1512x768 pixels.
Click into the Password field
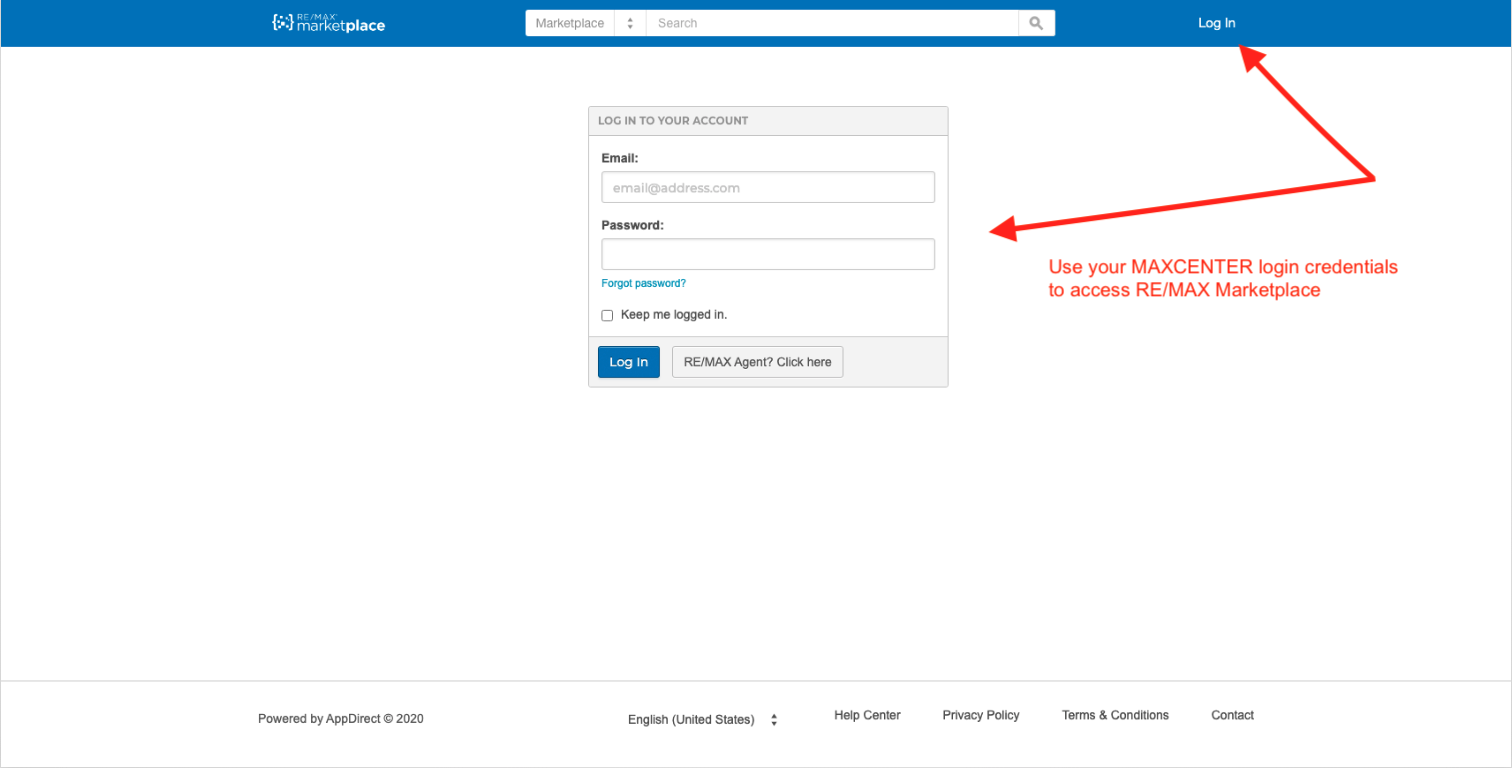point(768,254)
